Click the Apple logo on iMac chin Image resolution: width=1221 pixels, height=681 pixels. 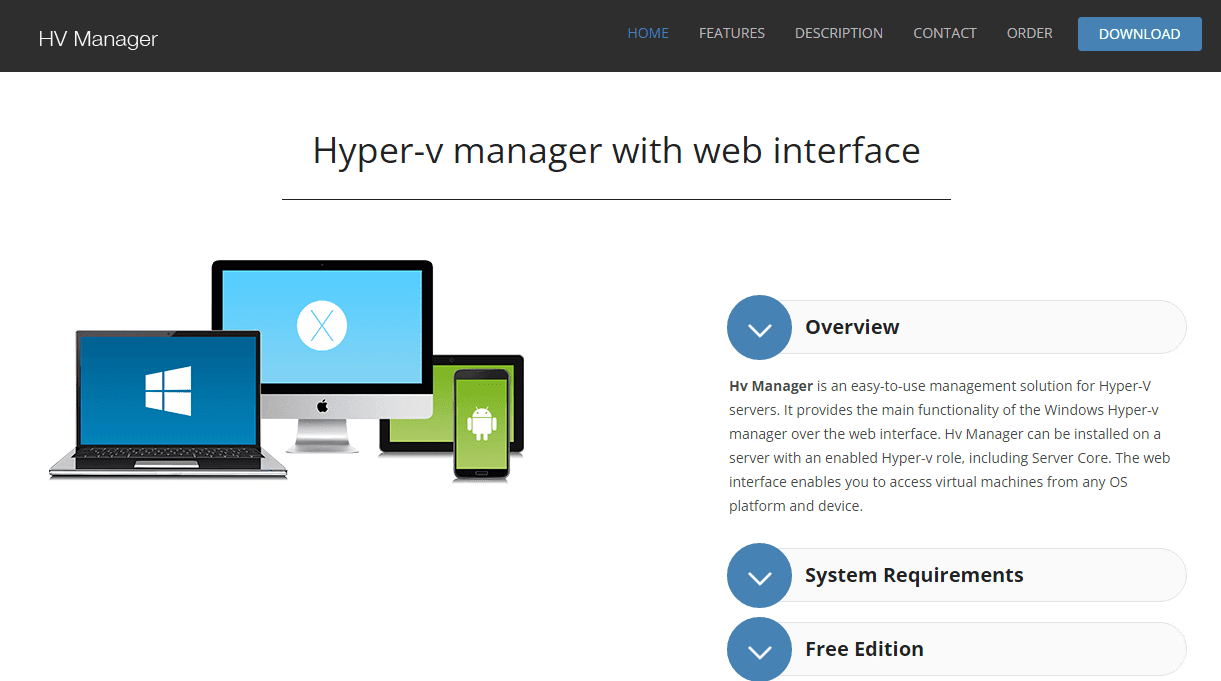tap(322, 406)
